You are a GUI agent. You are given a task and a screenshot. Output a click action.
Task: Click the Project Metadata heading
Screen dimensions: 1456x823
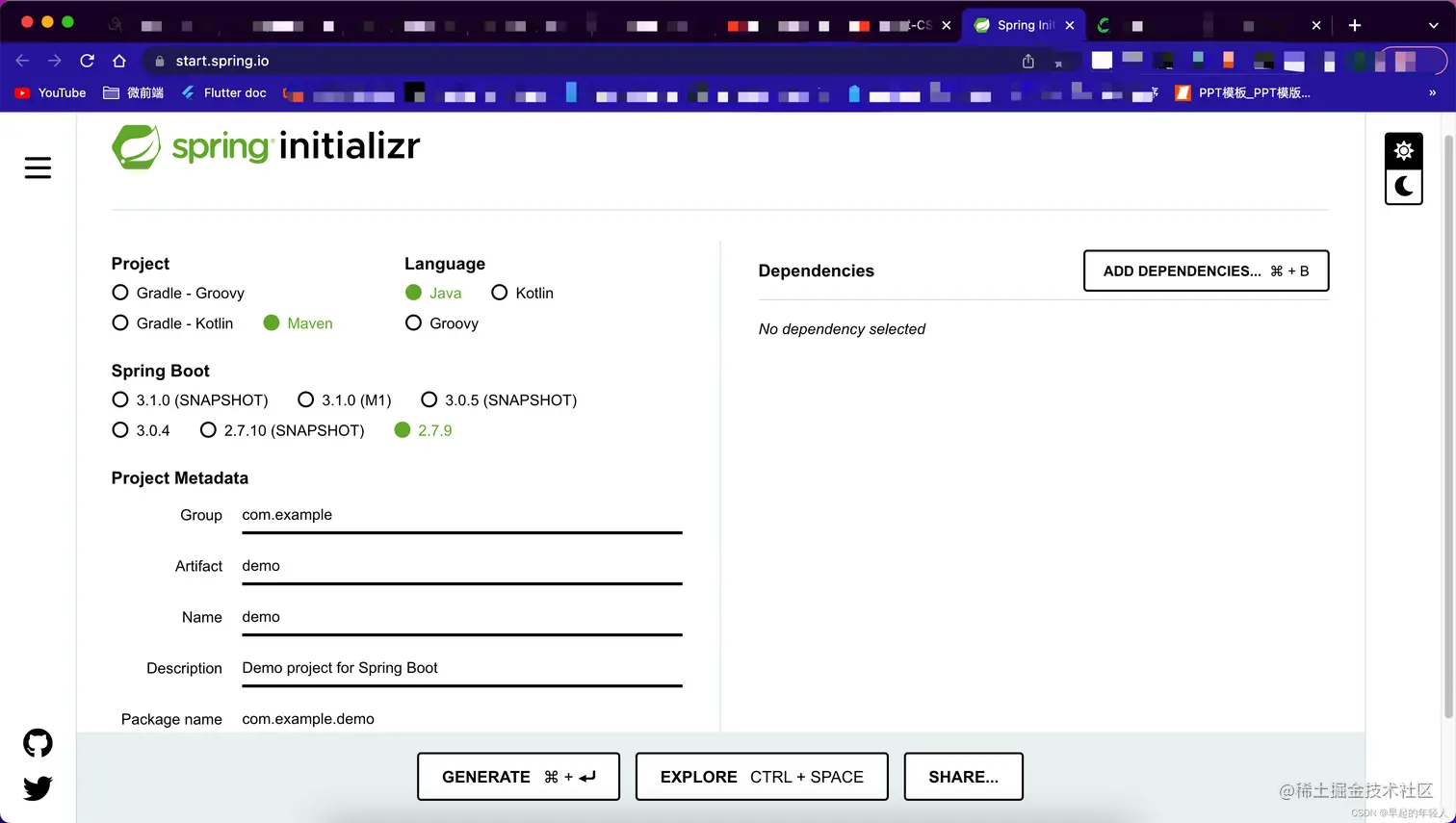pyautogui.click(x=179, y=478)
